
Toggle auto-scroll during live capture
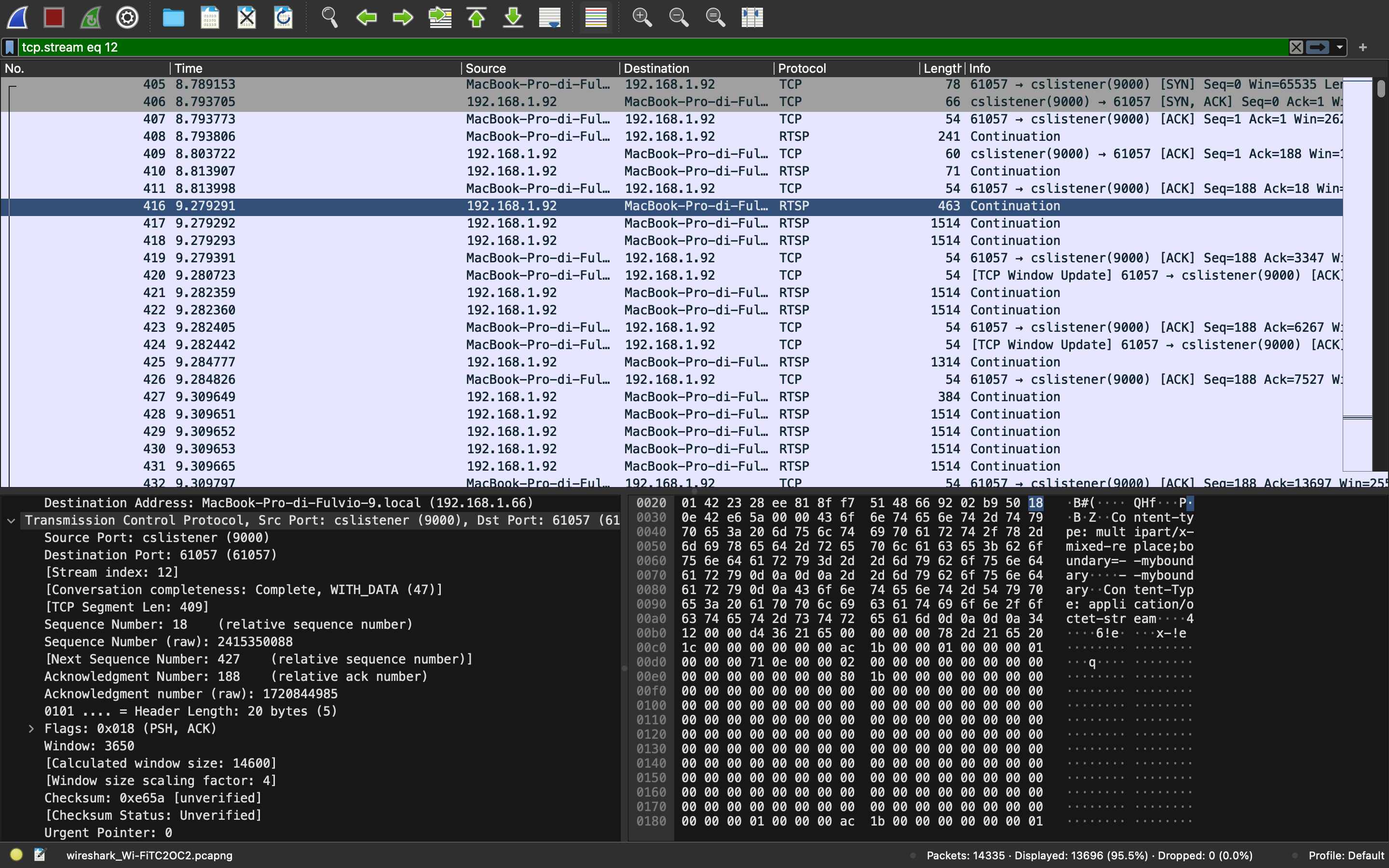click(x=549, y=17)
